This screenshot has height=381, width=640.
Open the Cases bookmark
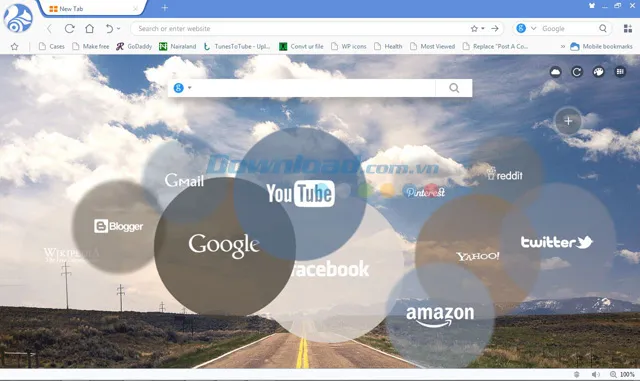tap(51, 47)
